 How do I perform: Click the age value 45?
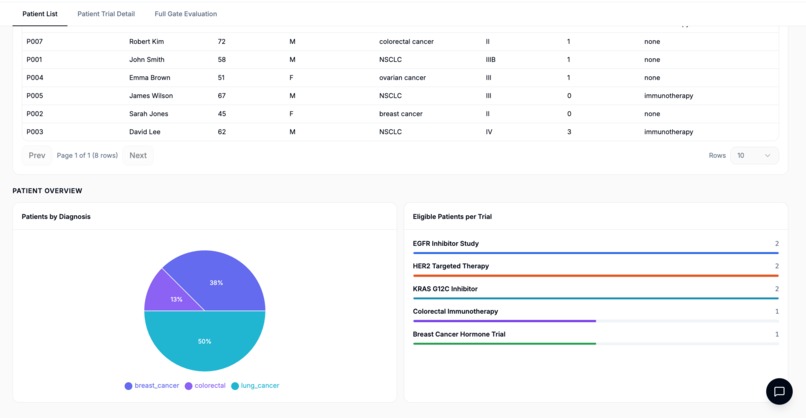(x=222, y=114)
